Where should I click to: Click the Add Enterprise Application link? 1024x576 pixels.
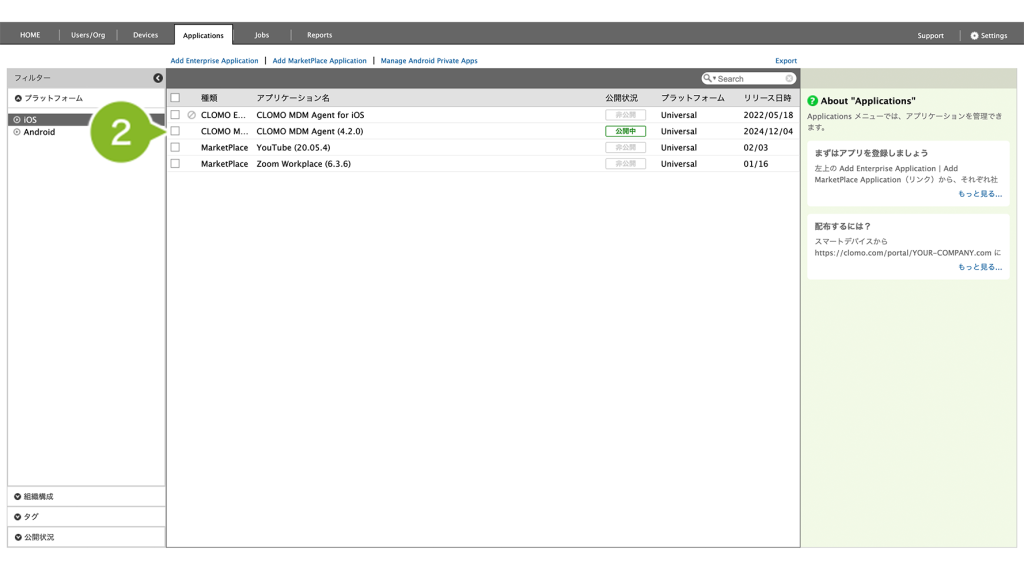click(x=214, y=61)
